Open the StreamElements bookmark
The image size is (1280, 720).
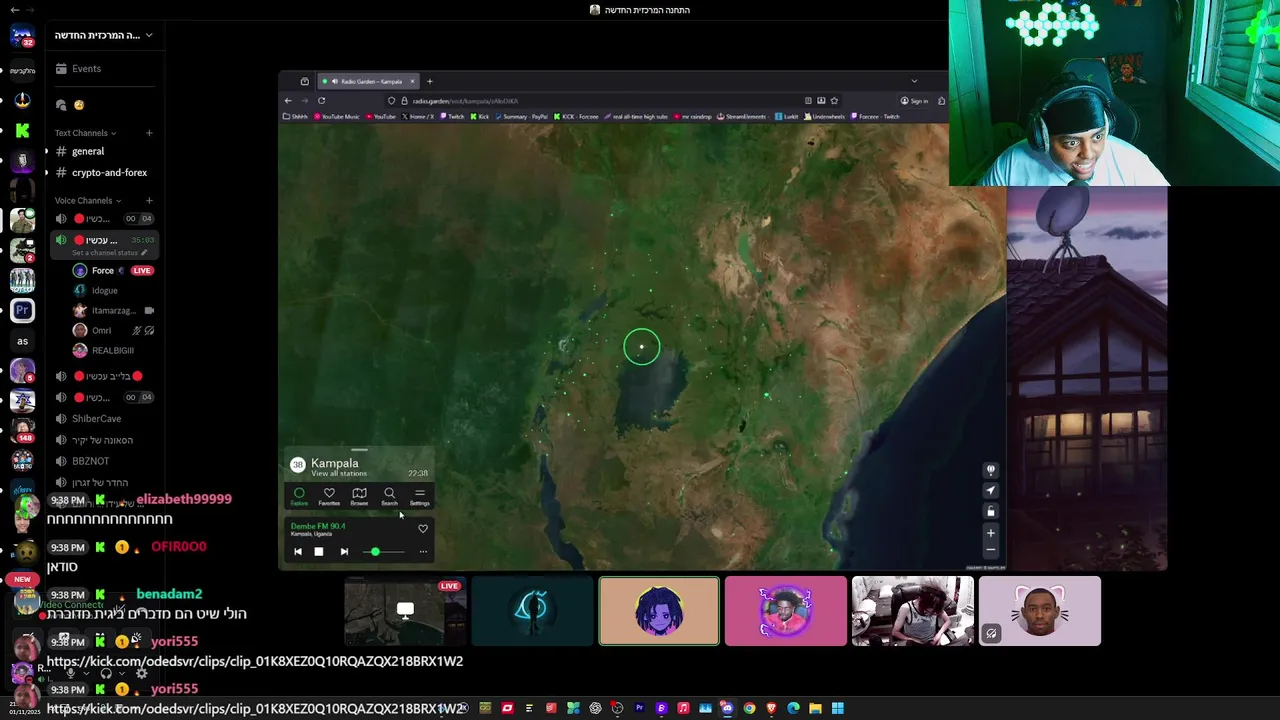tap(742, 116)
